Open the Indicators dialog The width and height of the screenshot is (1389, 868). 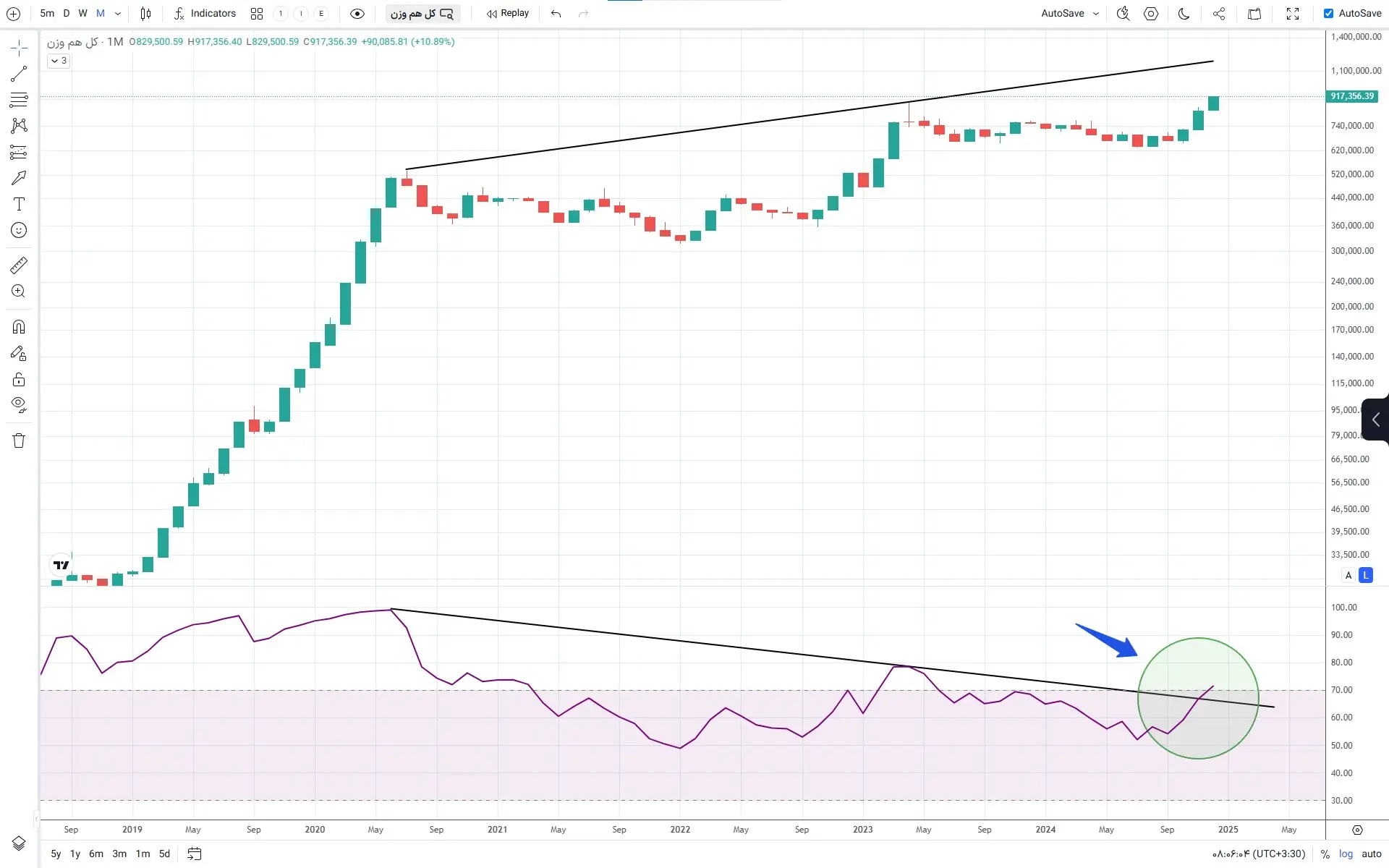(x=205, y=14)
